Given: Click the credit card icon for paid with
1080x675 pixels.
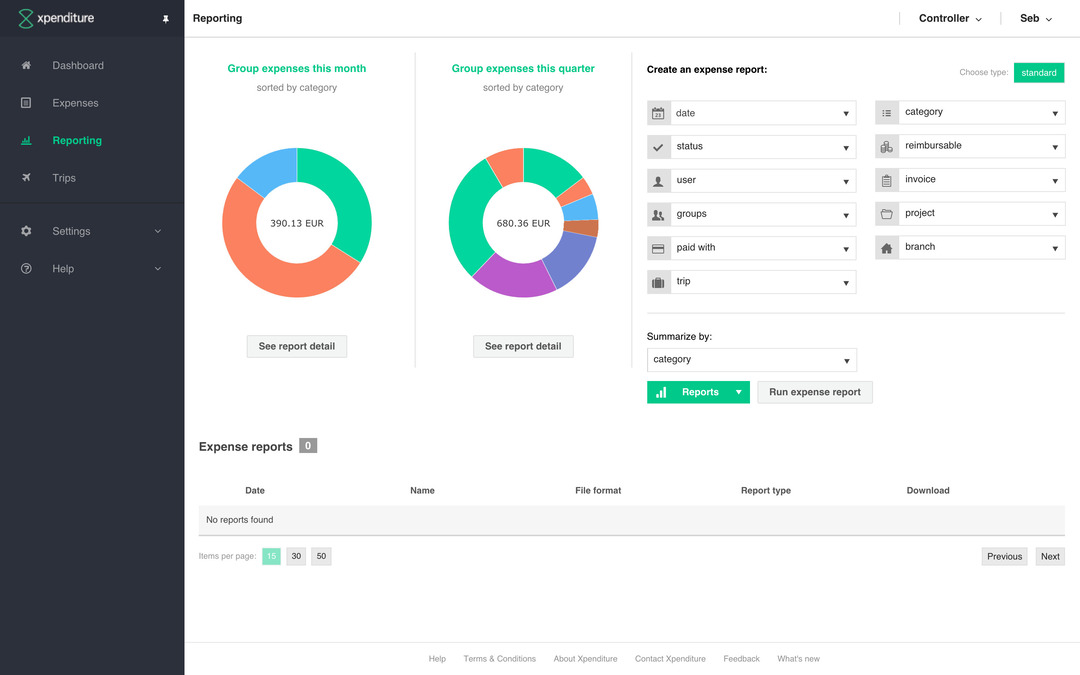Looking at the screenshot, I should pyautogui.click(x=657, y=247).
